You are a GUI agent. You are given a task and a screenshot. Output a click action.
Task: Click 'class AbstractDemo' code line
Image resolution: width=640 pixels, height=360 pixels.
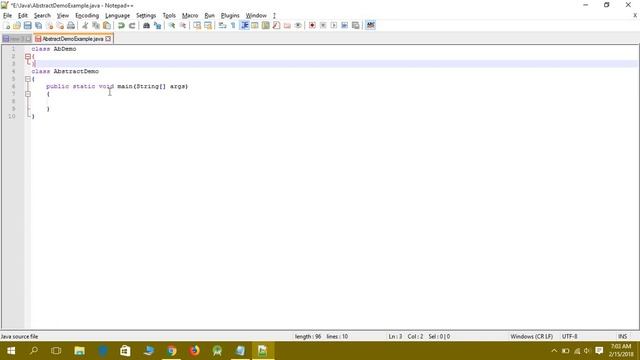pos(65,71)
